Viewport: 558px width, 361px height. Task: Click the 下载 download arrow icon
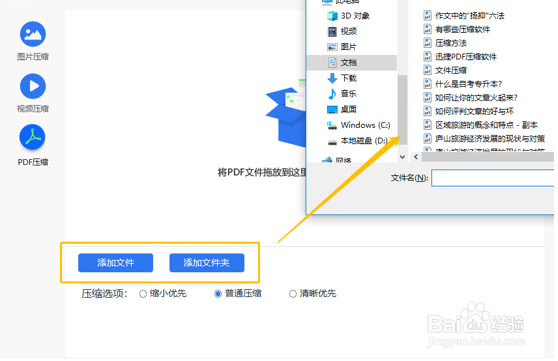pyautogui.click(x=332, y=78)
